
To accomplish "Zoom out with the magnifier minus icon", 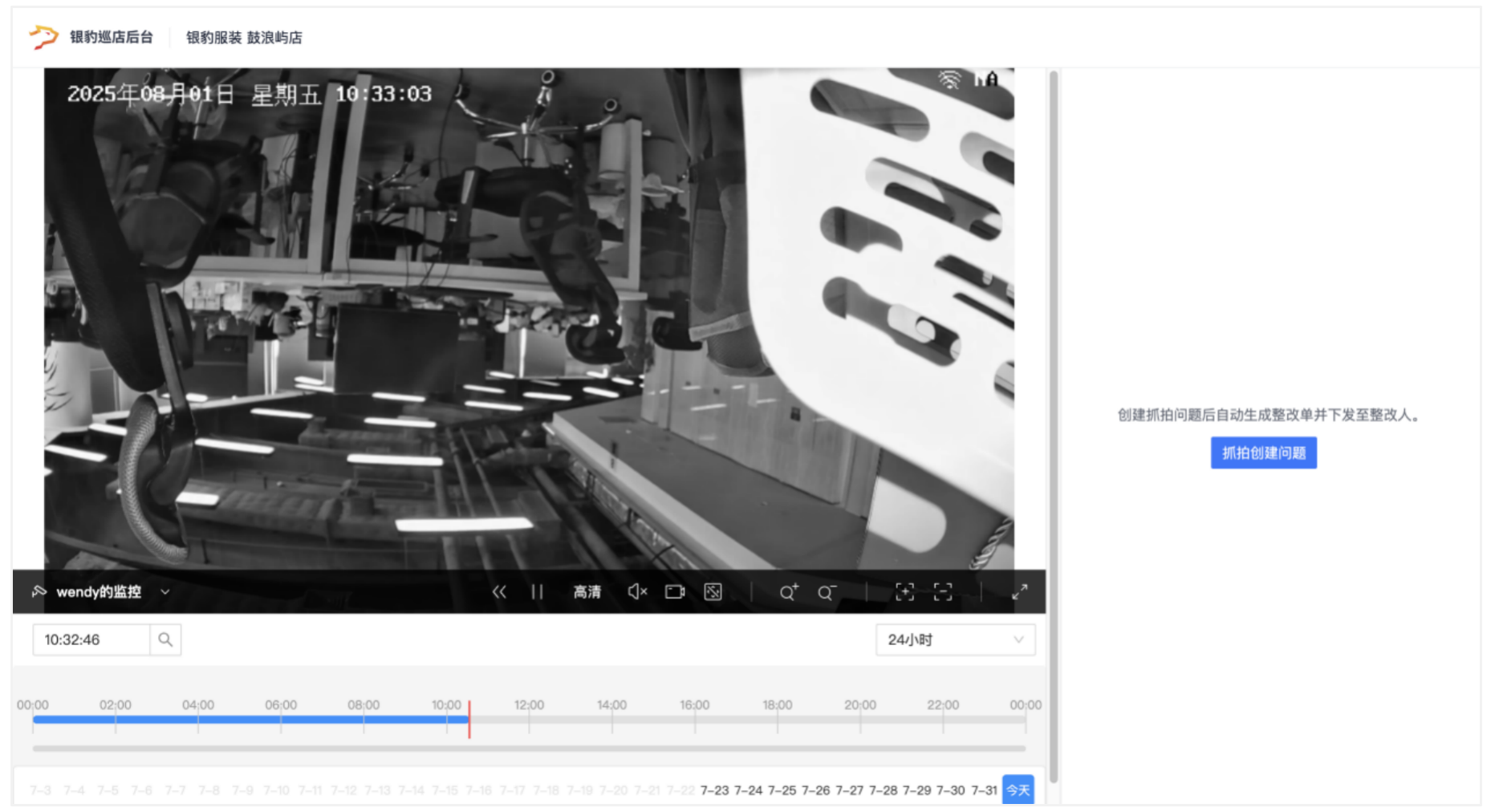I will point(827,592).
